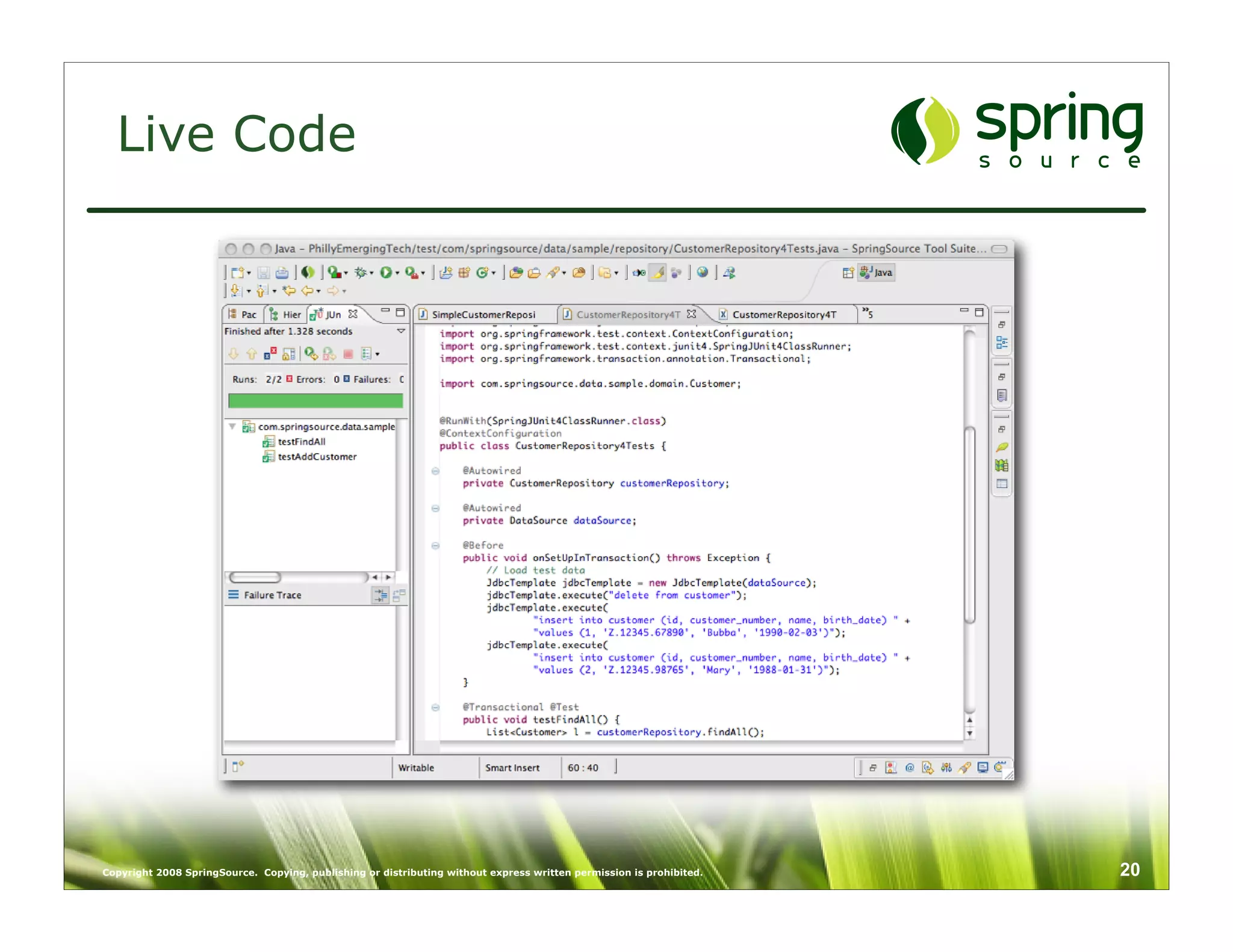Select the testFindAll test result
This screenshot has height=952, width=1233.
294,442
